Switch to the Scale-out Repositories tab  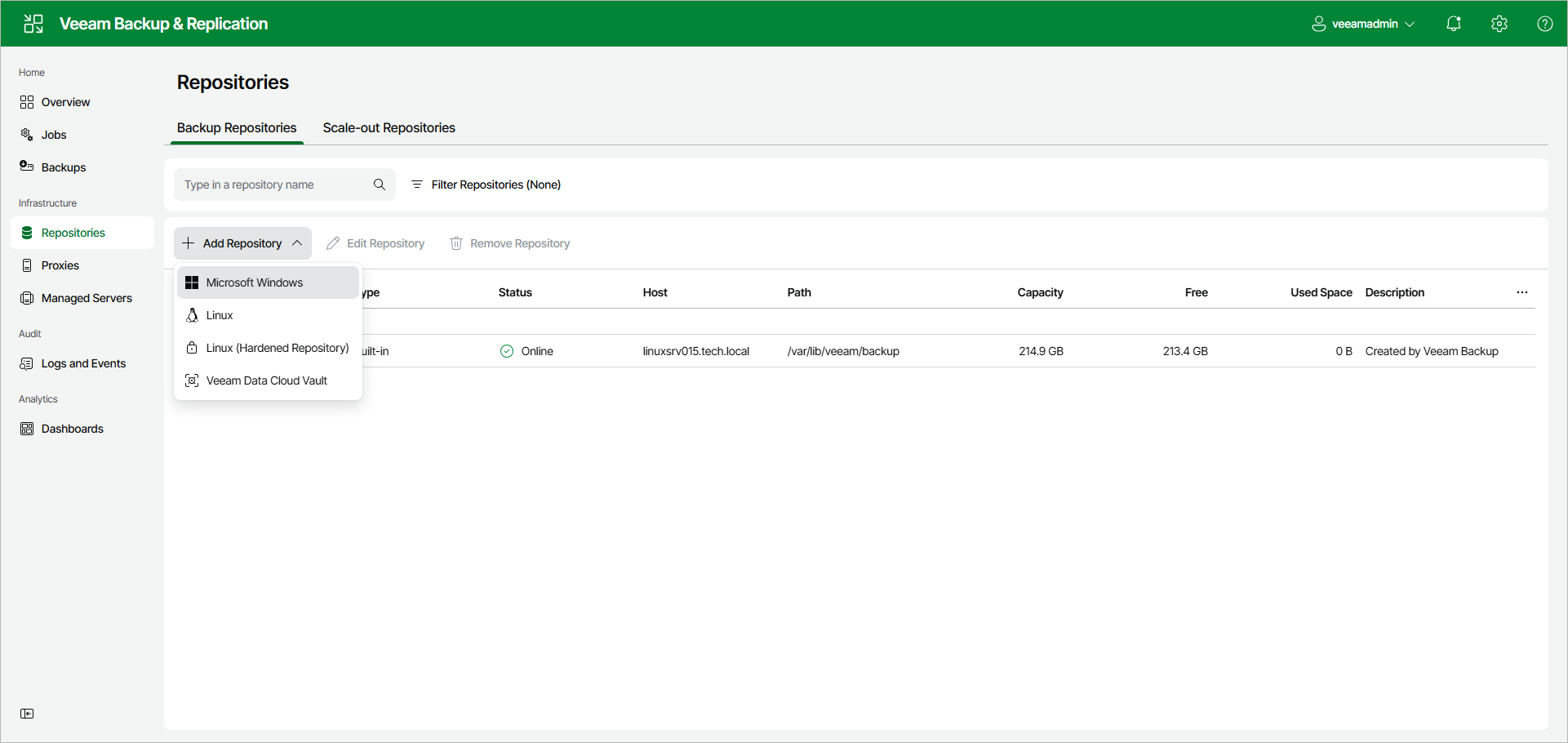click(389, 128)
